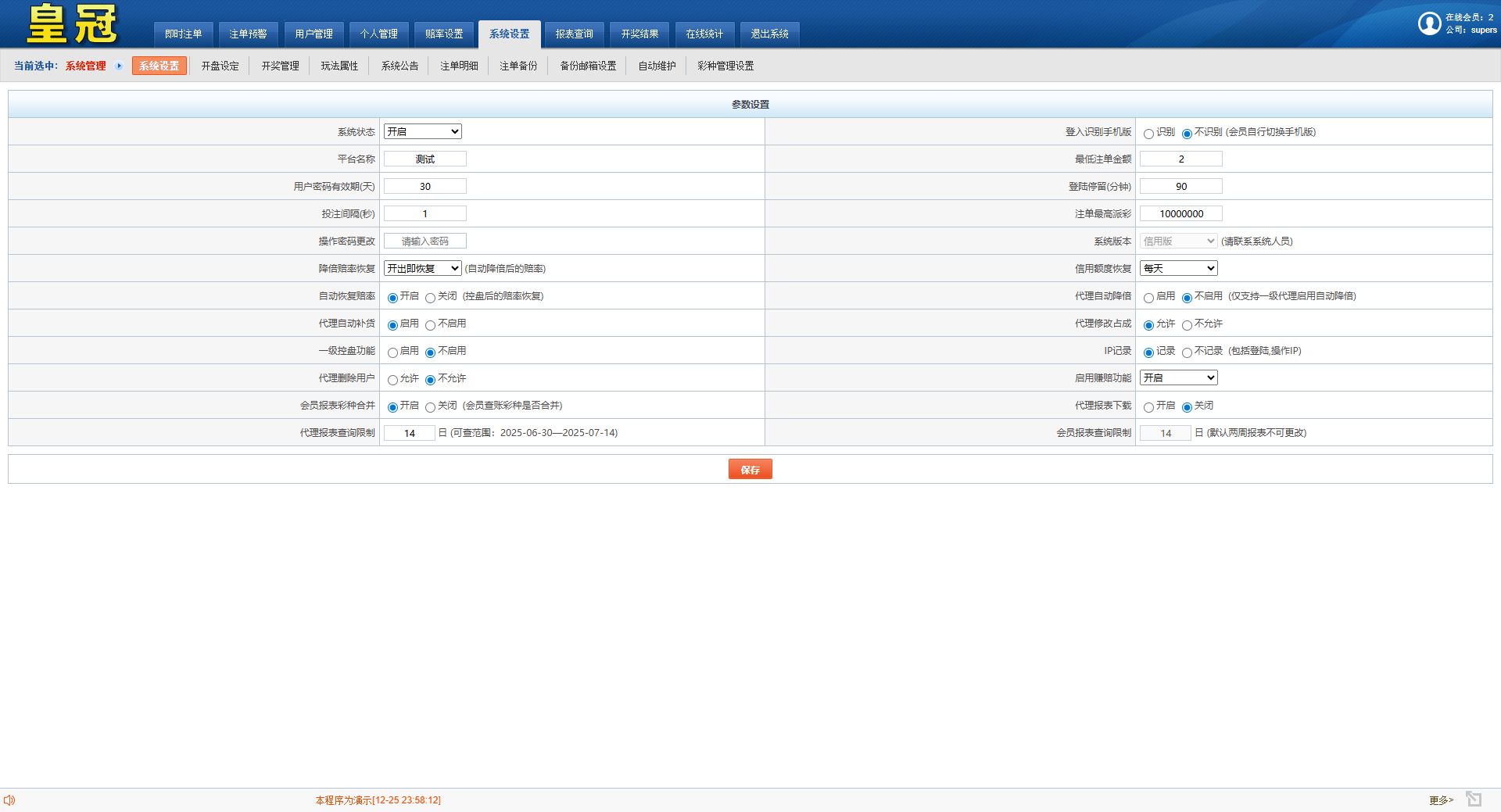Open the 开盘设定 submenu

pyautogui.click(x=220, y=66)
